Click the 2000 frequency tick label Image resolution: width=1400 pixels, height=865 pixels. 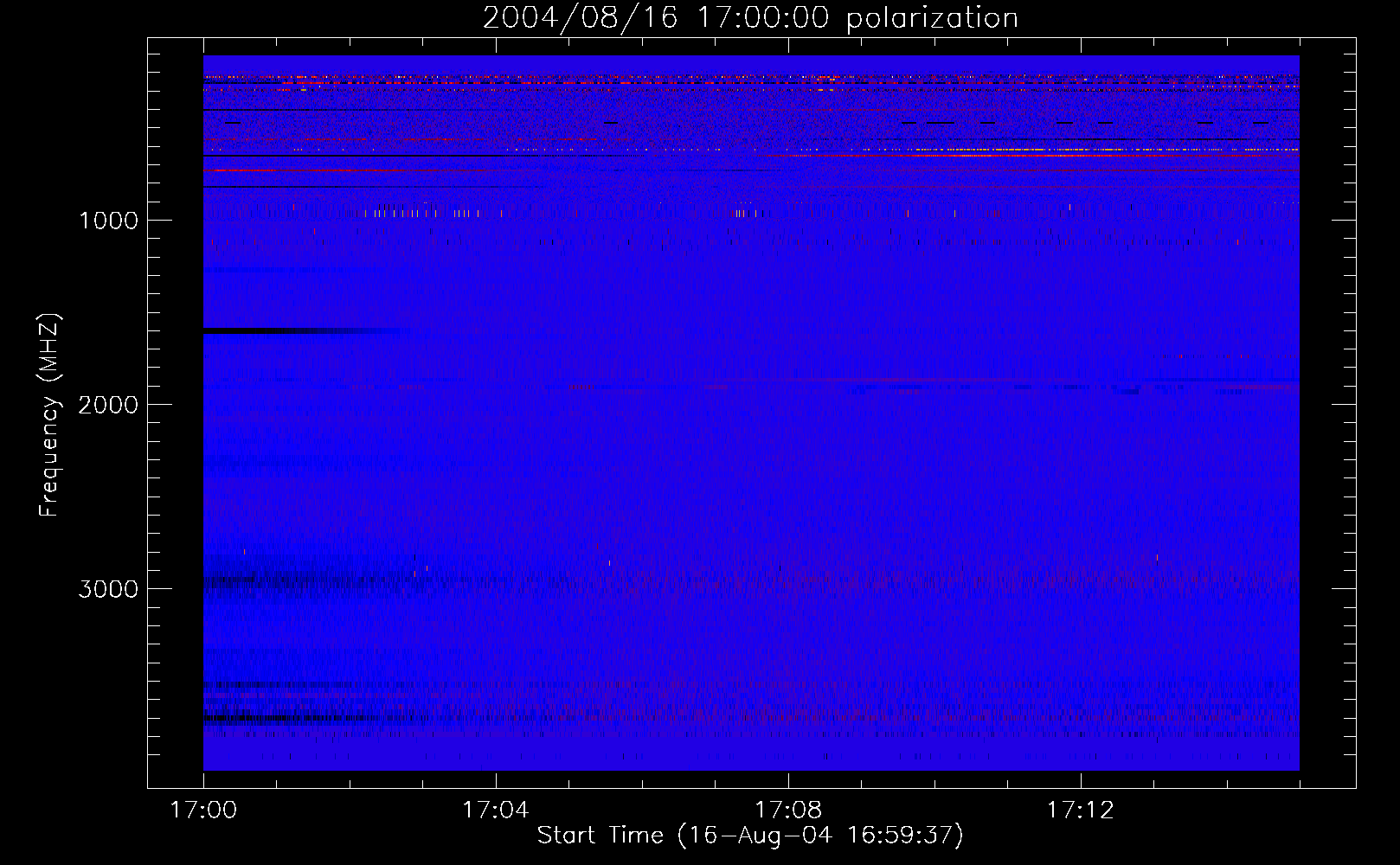click(108, 405)
